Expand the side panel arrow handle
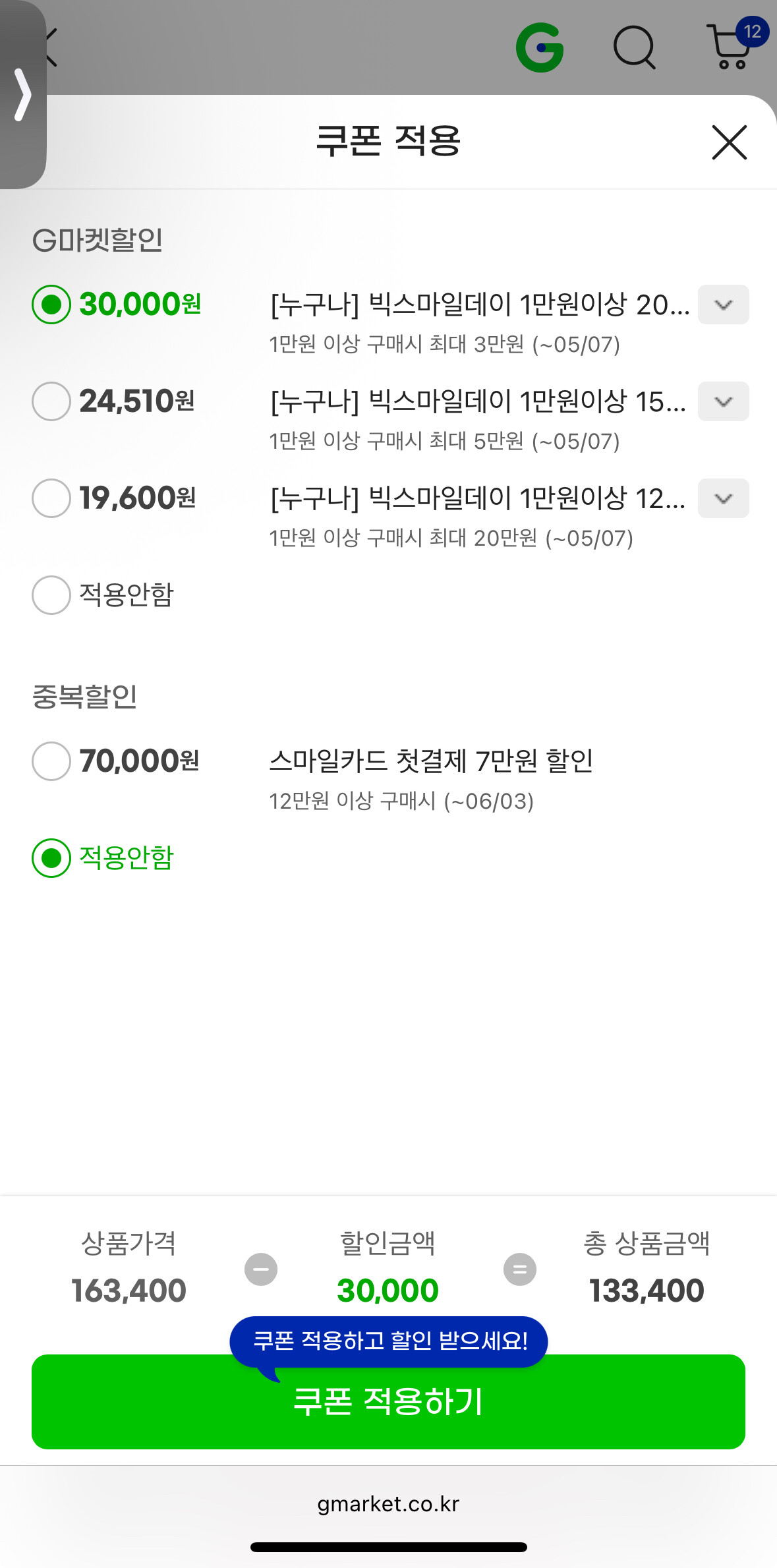777x1568 pixels. [x=22, y=95]
